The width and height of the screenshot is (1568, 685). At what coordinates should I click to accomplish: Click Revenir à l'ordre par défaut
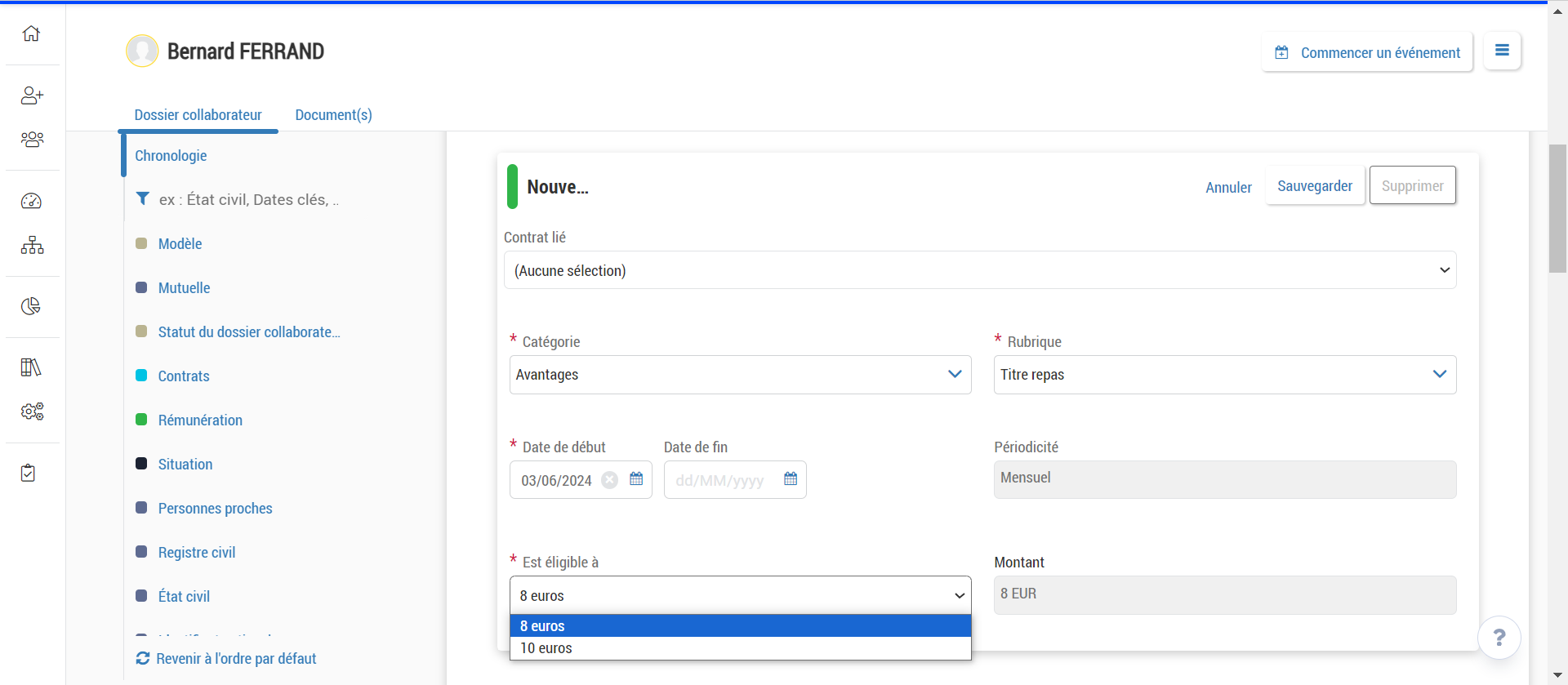tap(235, 659)
